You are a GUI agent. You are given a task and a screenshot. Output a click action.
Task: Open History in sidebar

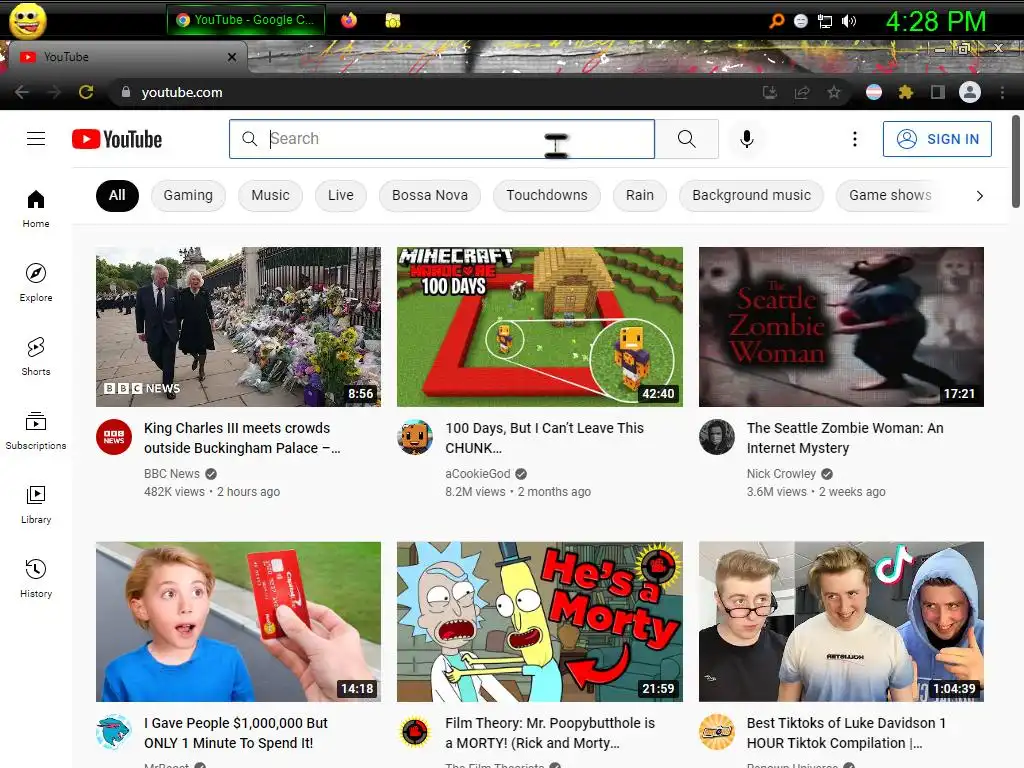(x=36, y=579)
